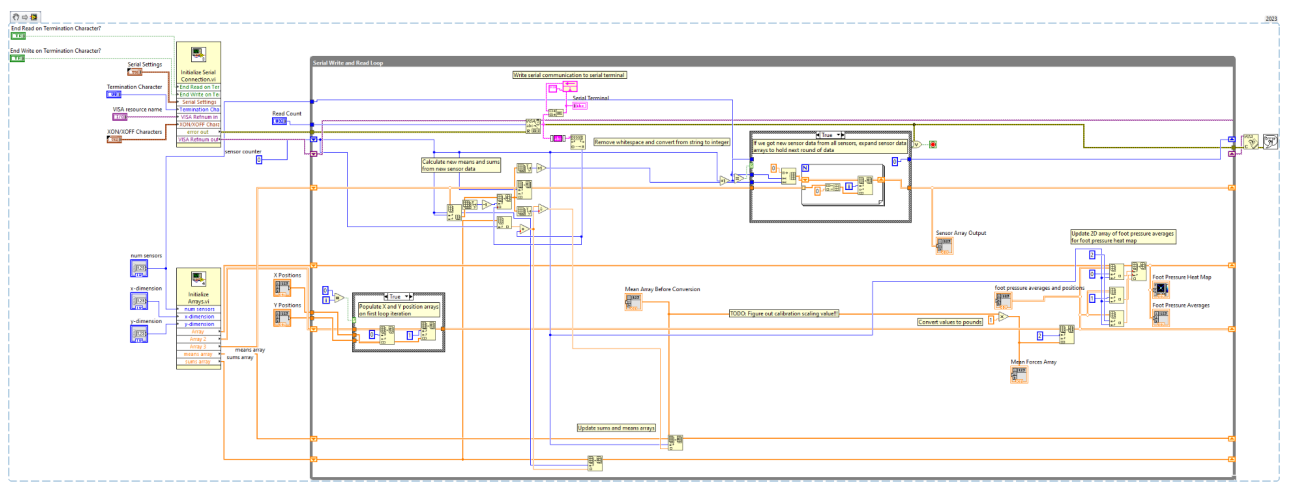Select the foot pressure averages and positions indicator
Screen dimensions: 1302x491
[1003, 299]
